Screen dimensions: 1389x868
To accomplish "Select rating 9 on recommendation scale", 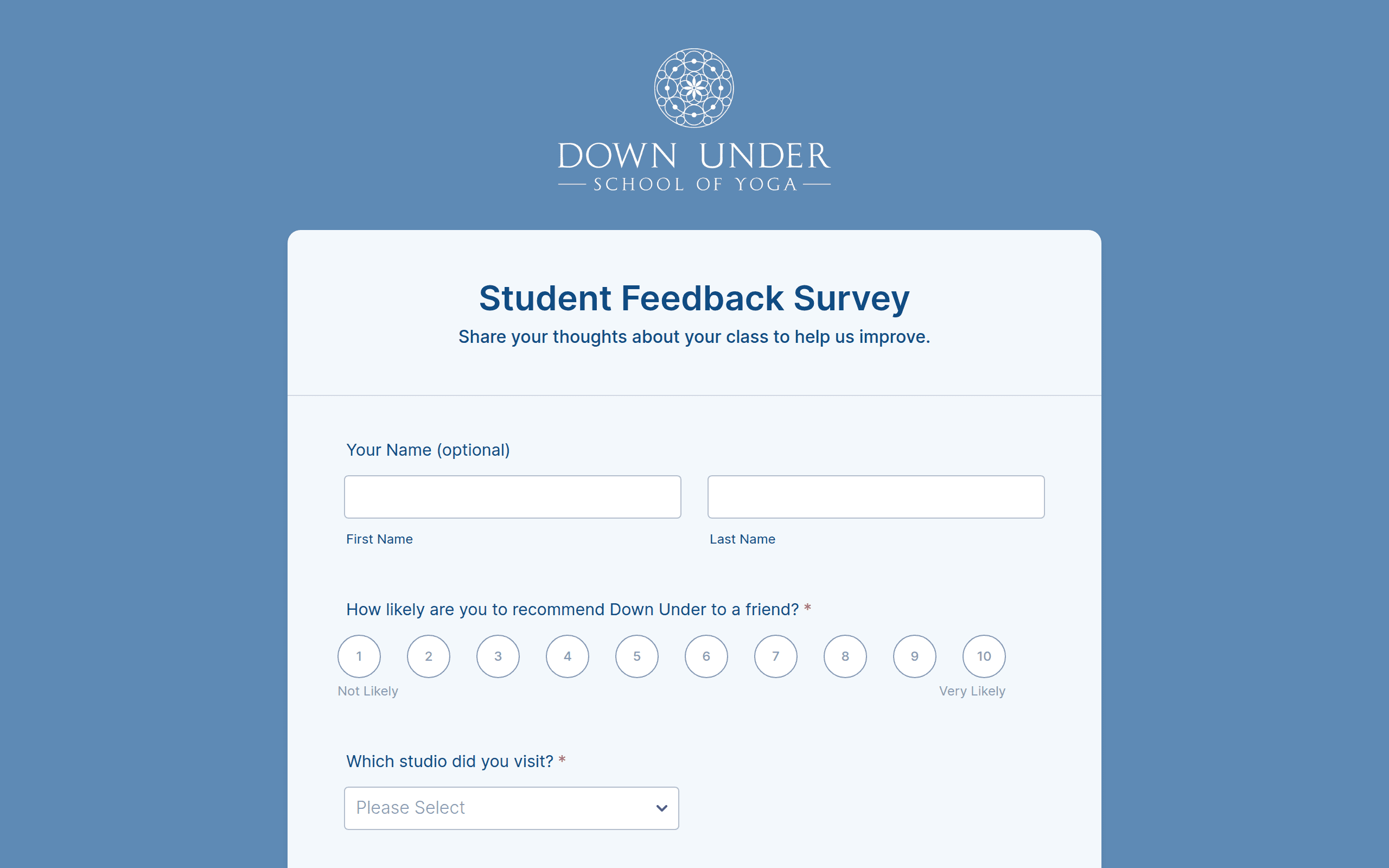I will (915, 656).
